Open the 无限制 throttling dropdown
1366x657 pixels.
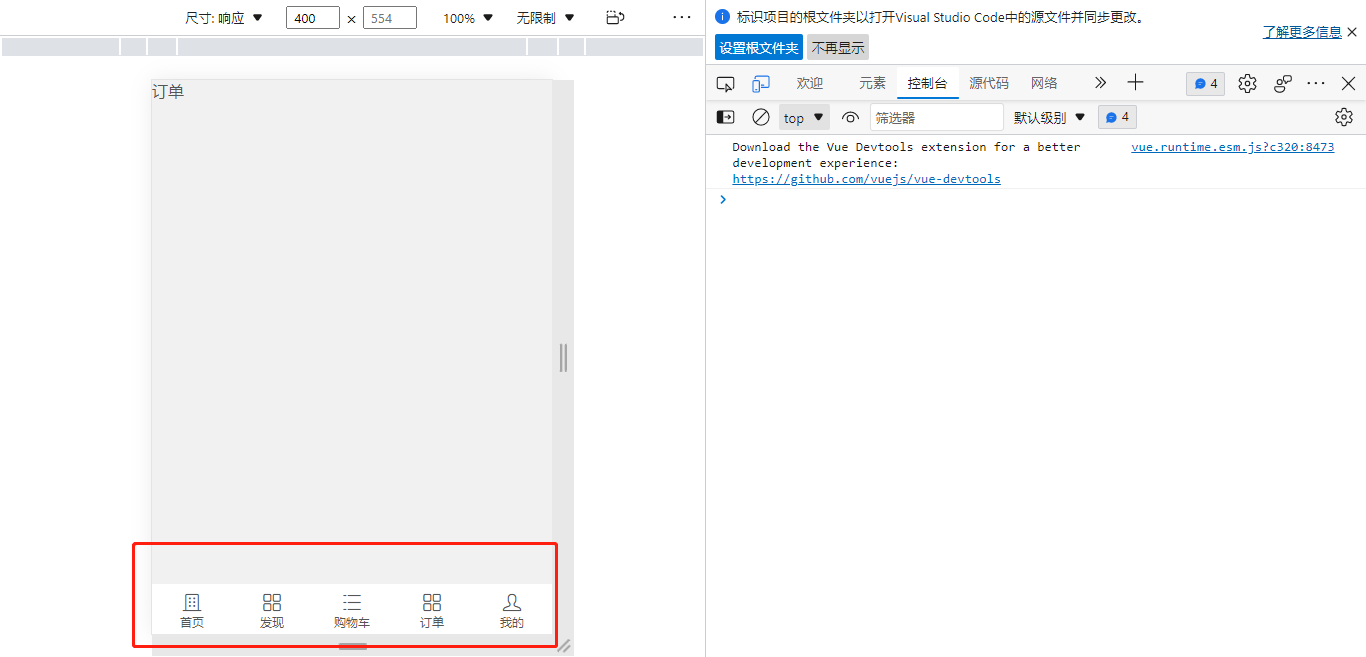tap(546, 18)
